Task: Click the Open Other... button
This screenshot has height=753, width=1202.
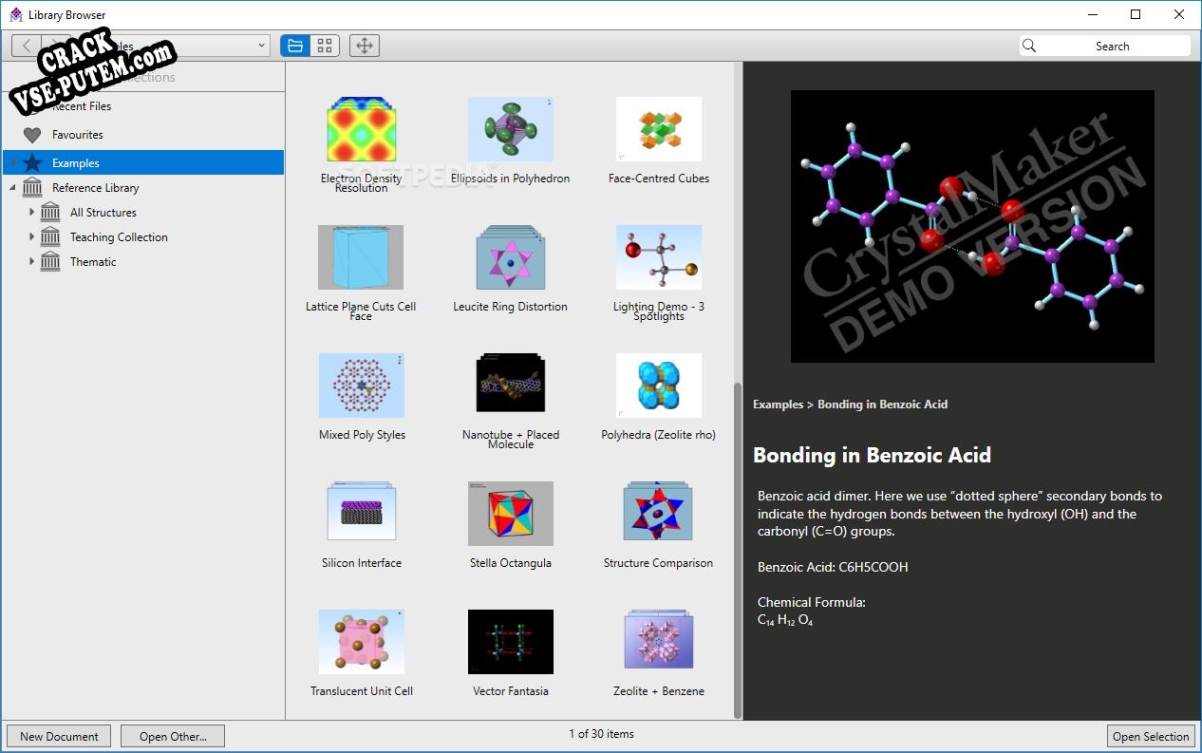Action: point(173,736)
